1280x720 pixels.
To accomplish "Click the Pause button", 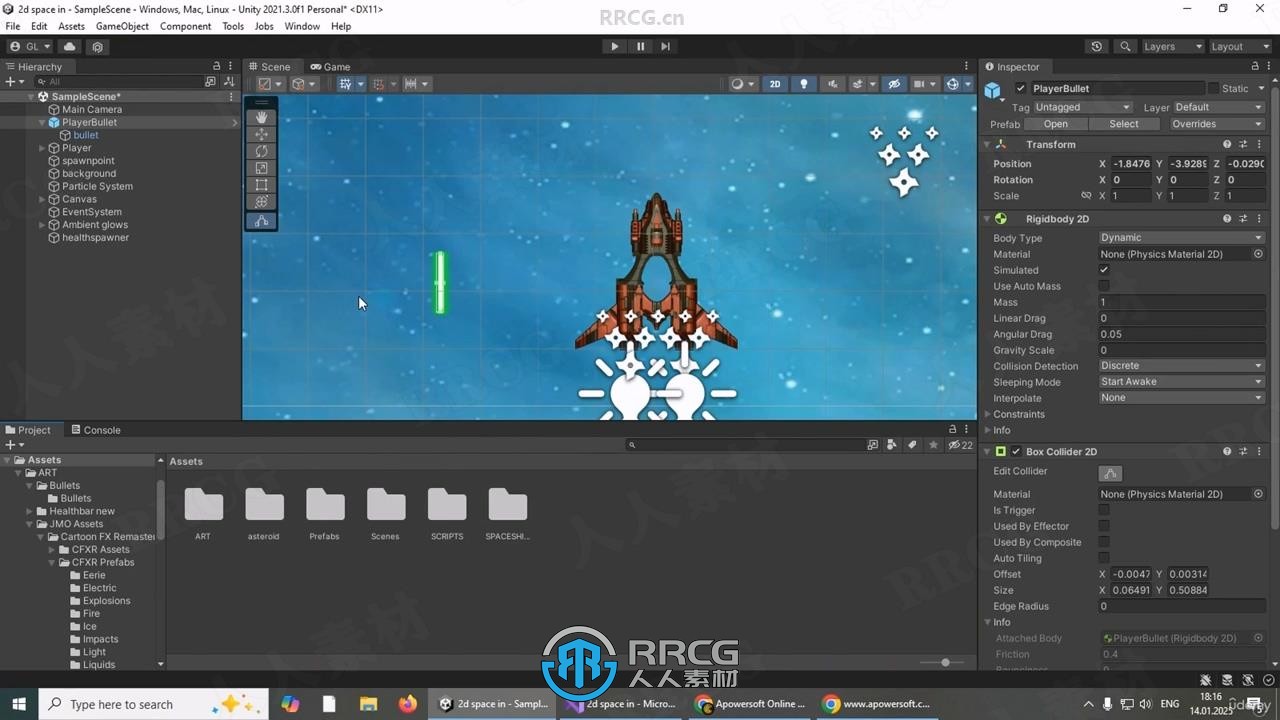I will [x=640, y=46].
